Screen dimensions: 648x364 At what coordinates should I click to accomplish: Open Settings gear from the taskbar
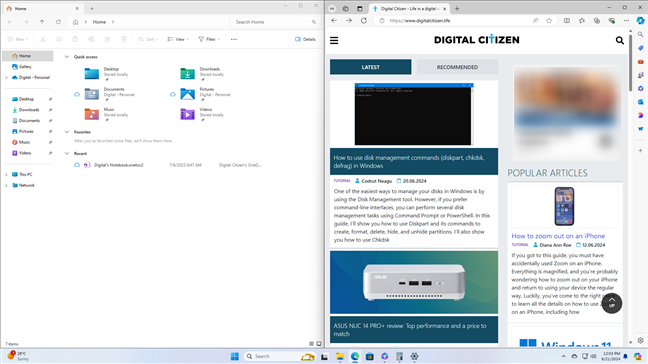(x=415, y=357)
